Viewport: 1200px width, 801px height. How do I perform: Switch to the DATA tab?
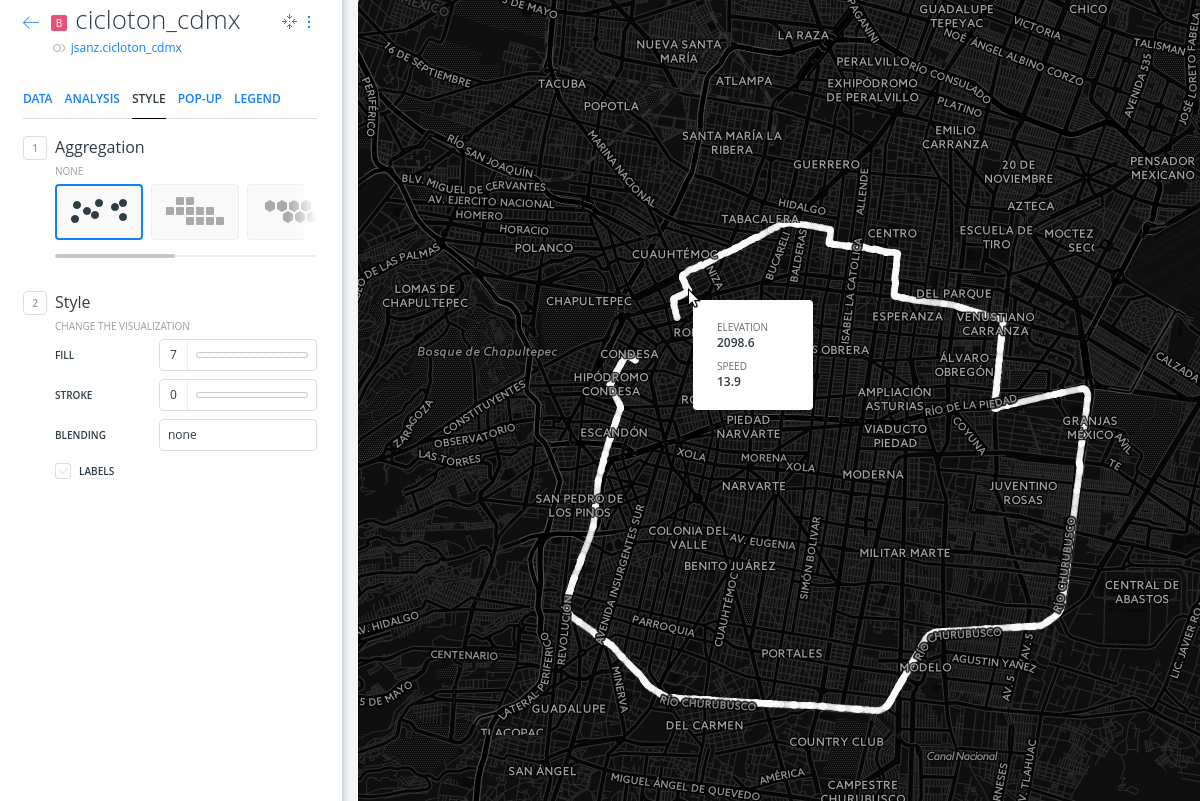(x=38, y=99)
